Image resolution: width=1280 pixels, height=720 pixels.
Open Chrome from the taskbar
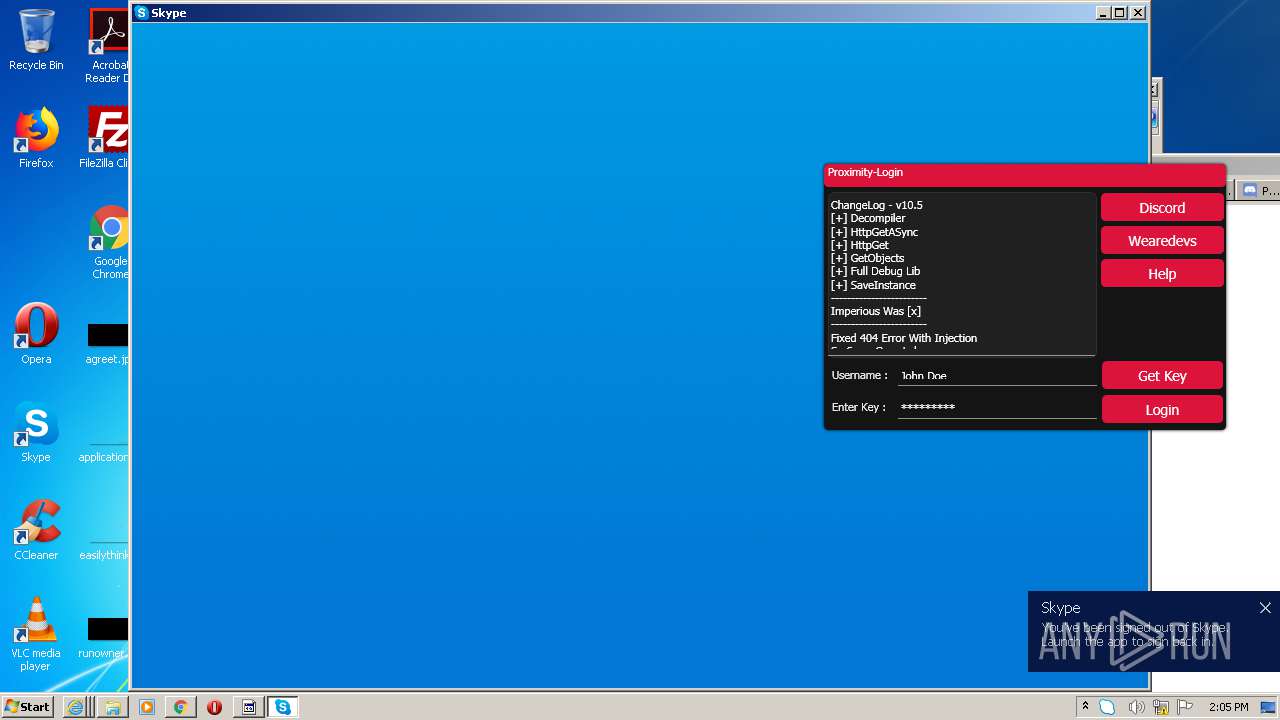(x=180, y=707)
